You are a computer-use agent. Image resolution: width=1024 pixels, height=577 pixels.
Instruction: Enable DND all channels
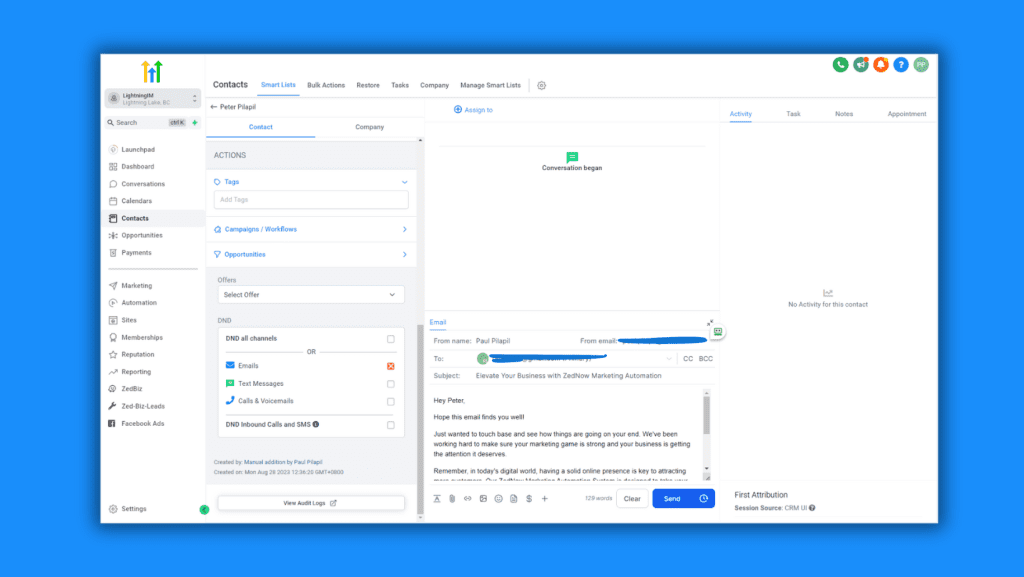pos(391,338)
